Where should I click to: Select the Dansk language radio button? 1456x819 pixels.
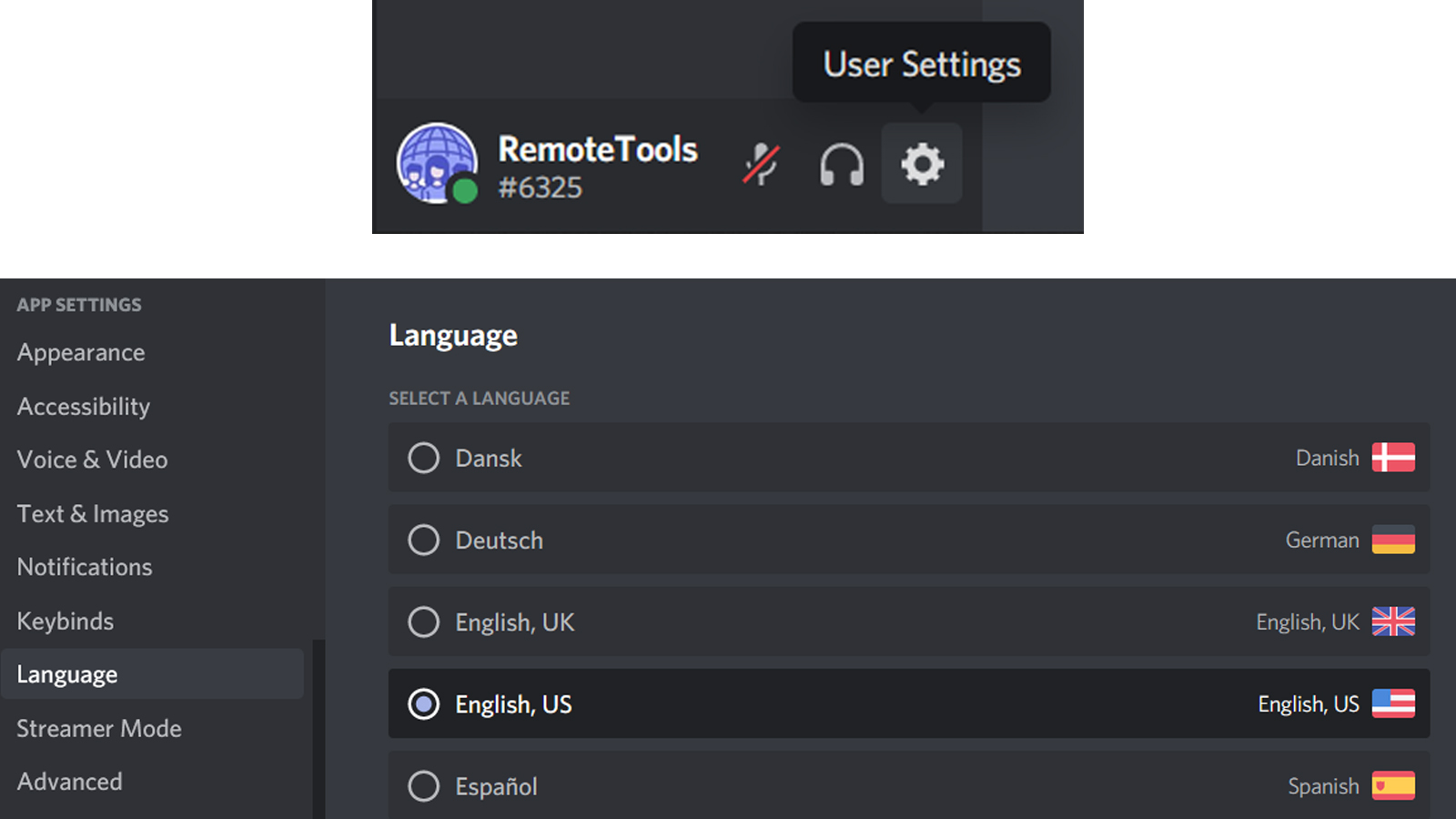(423, 458)
